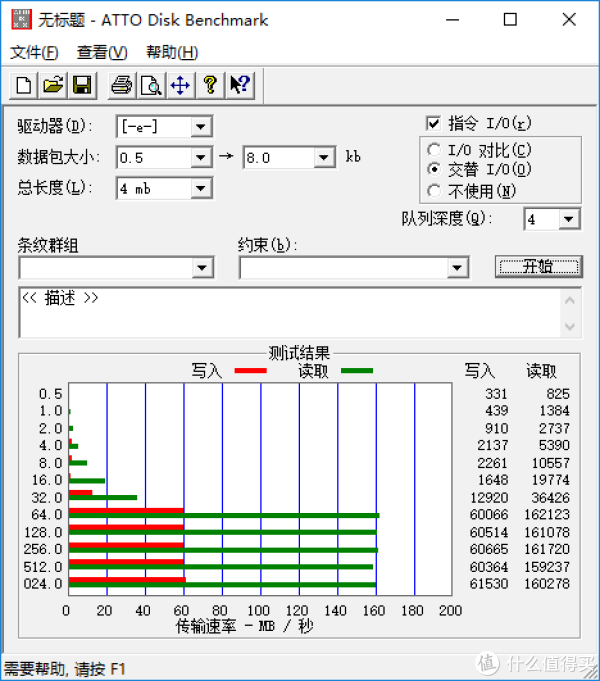Screen dimensions: 600x681
Task: Click the 传输速率 - MB / 秒 axis label
Action: pos(245,626)
